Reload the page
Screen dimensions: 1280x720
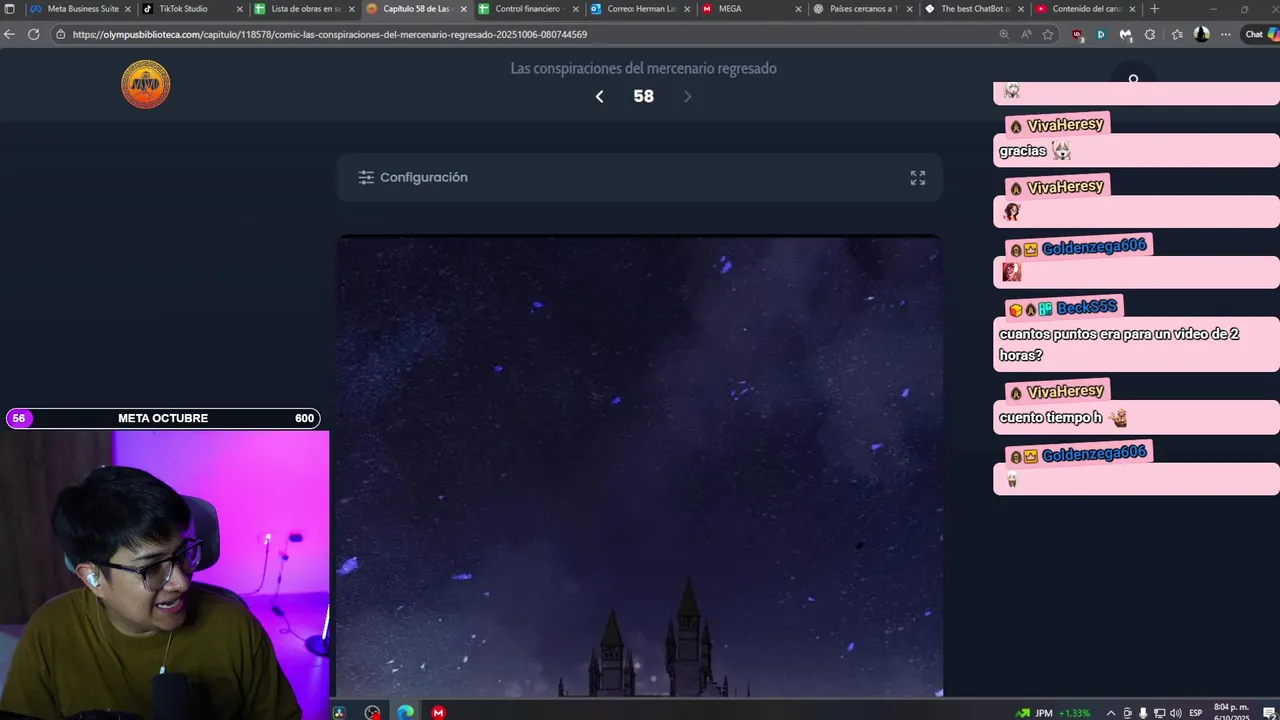pos(33,34)
